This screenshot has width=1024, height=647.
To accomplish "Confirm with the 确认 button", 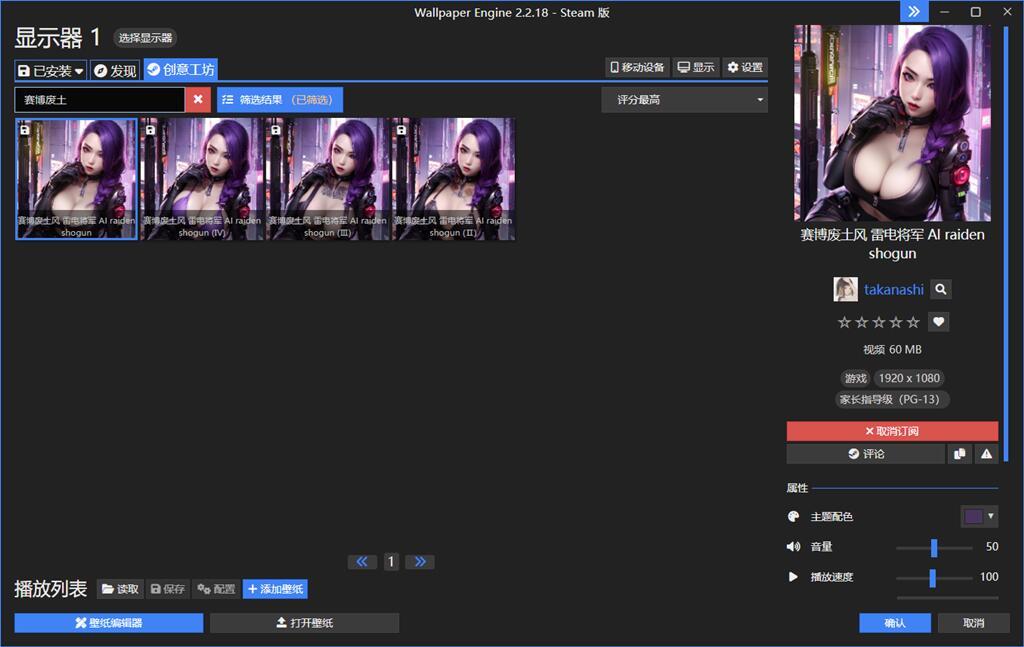I will pyautogui.click(x=895, y=623).
